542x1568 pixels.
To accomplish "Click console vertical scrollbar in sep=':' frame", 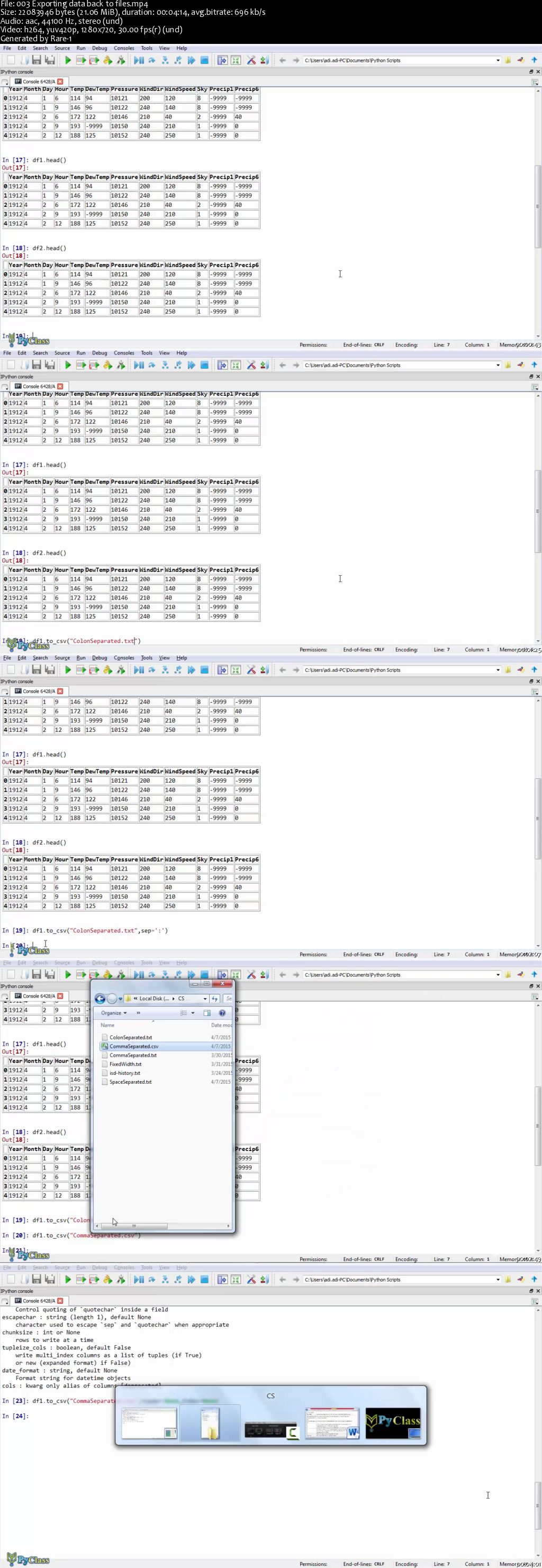I will tap(538, 818).
